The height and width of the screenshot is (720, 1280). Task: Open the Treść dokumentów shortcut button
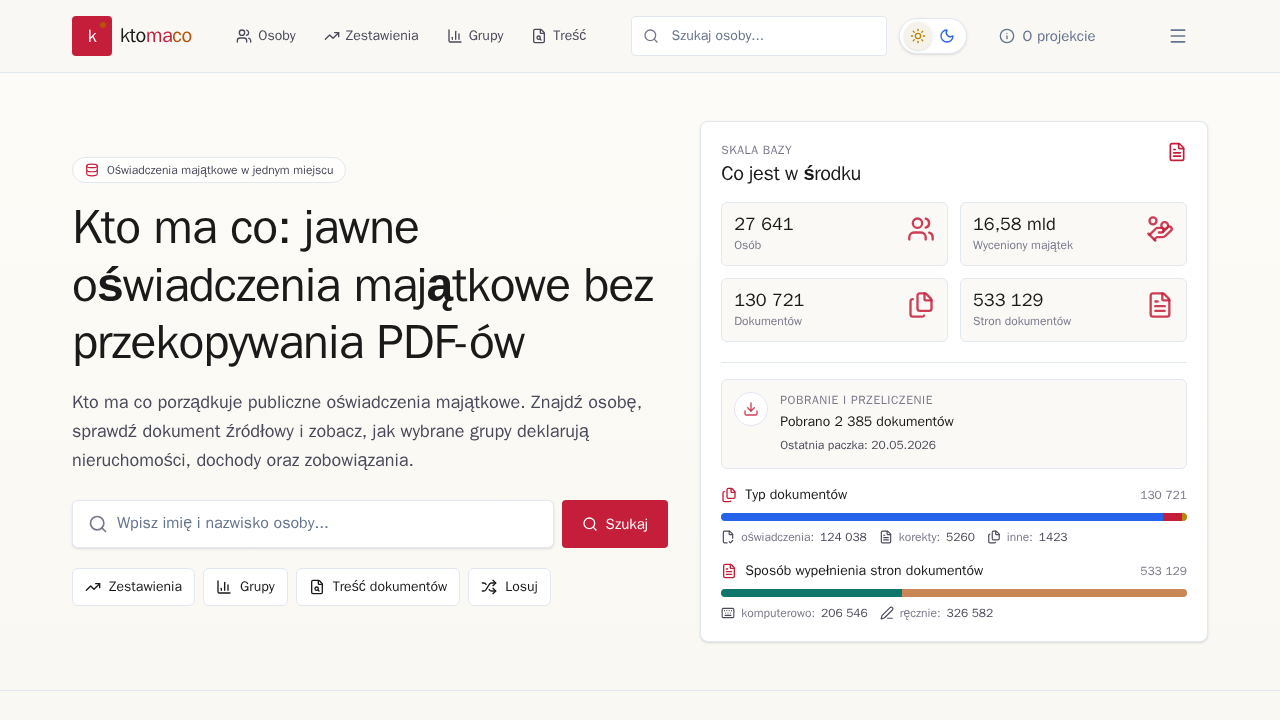(378, 587)
